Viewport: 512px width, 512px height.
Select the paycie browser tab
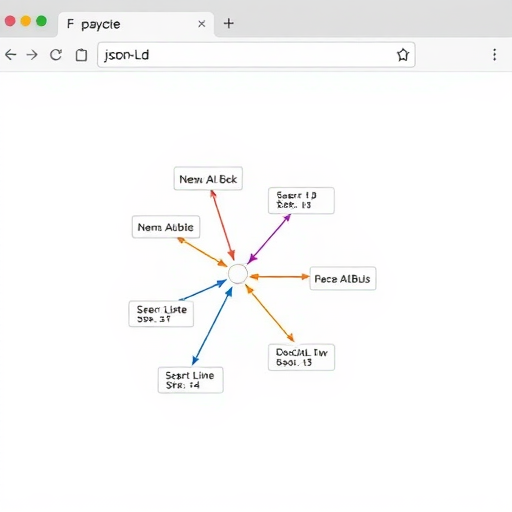point(136,24)
